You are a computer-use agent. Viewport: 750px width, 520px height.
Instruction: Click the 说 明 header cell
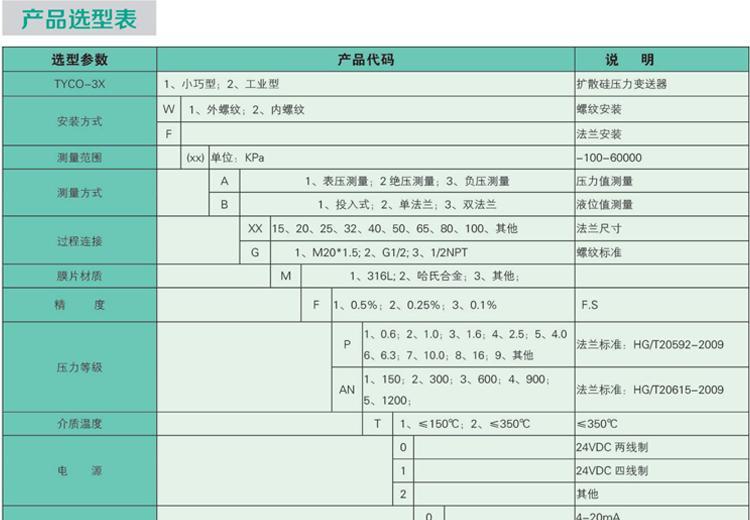[662, 60]
